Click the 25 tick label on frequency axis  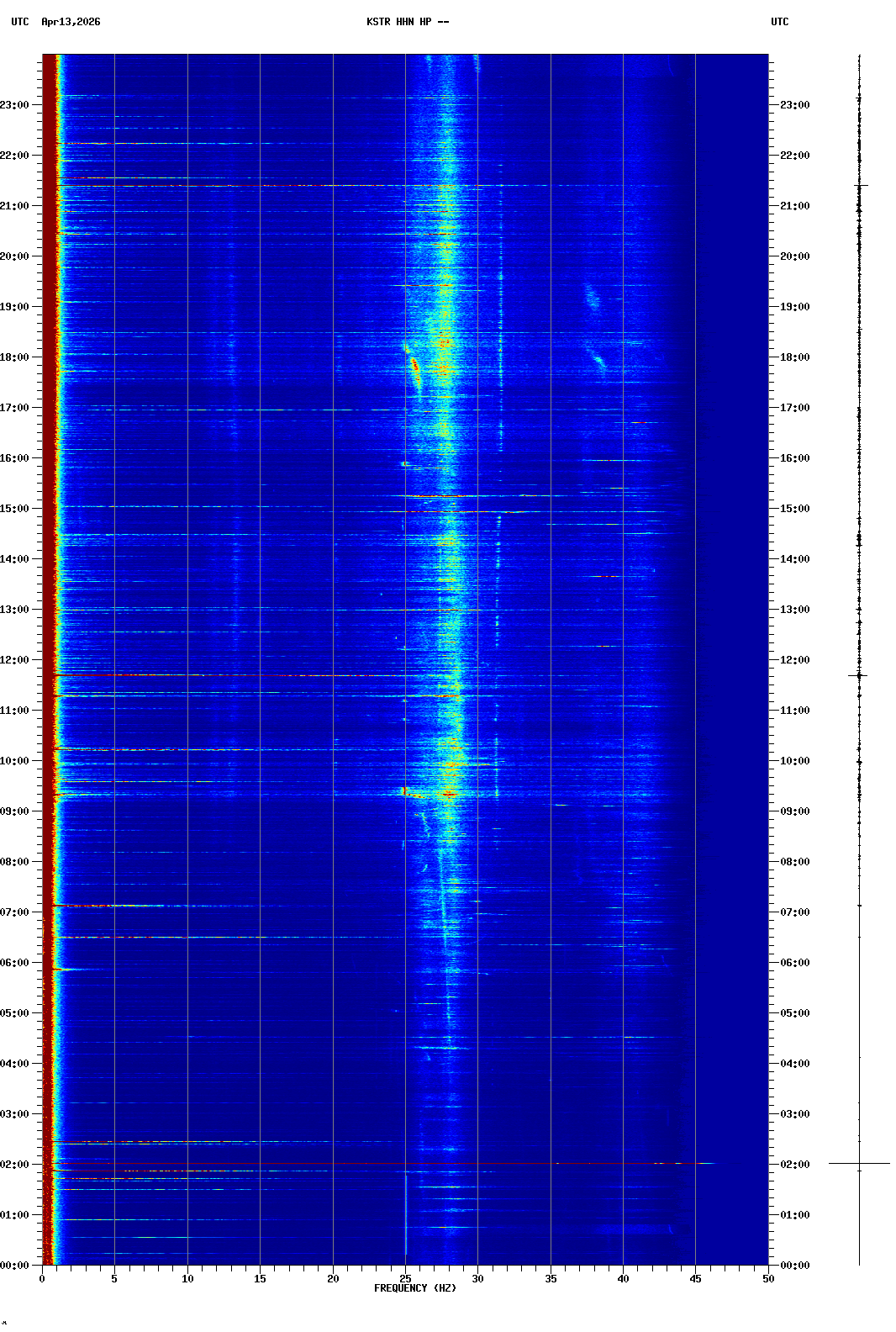coord(405,1278)
